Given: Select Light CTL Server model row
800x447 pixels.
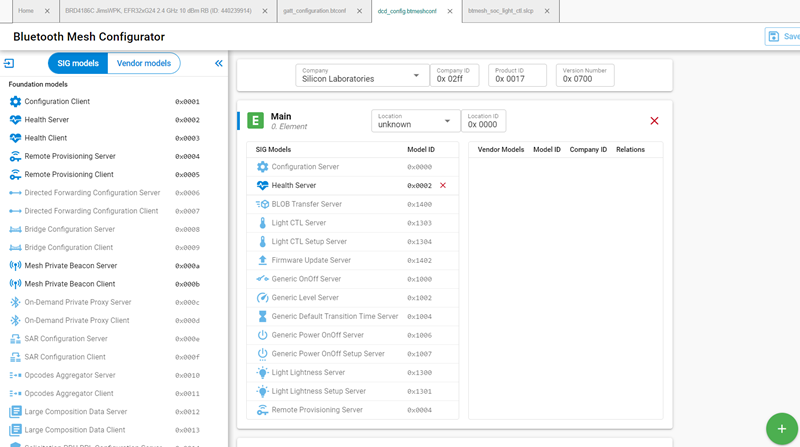Looking at the screenshot, I should click(x=299, y=223).
